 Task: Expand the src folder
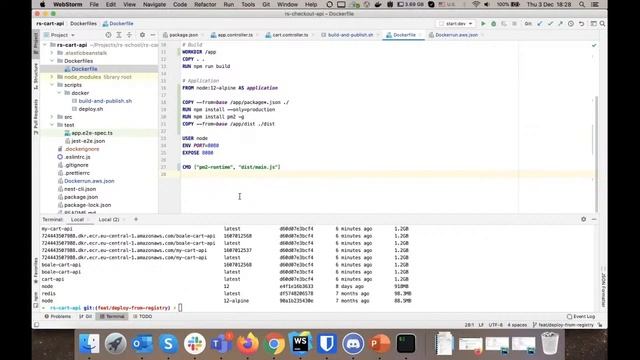[x=52, y=117]
